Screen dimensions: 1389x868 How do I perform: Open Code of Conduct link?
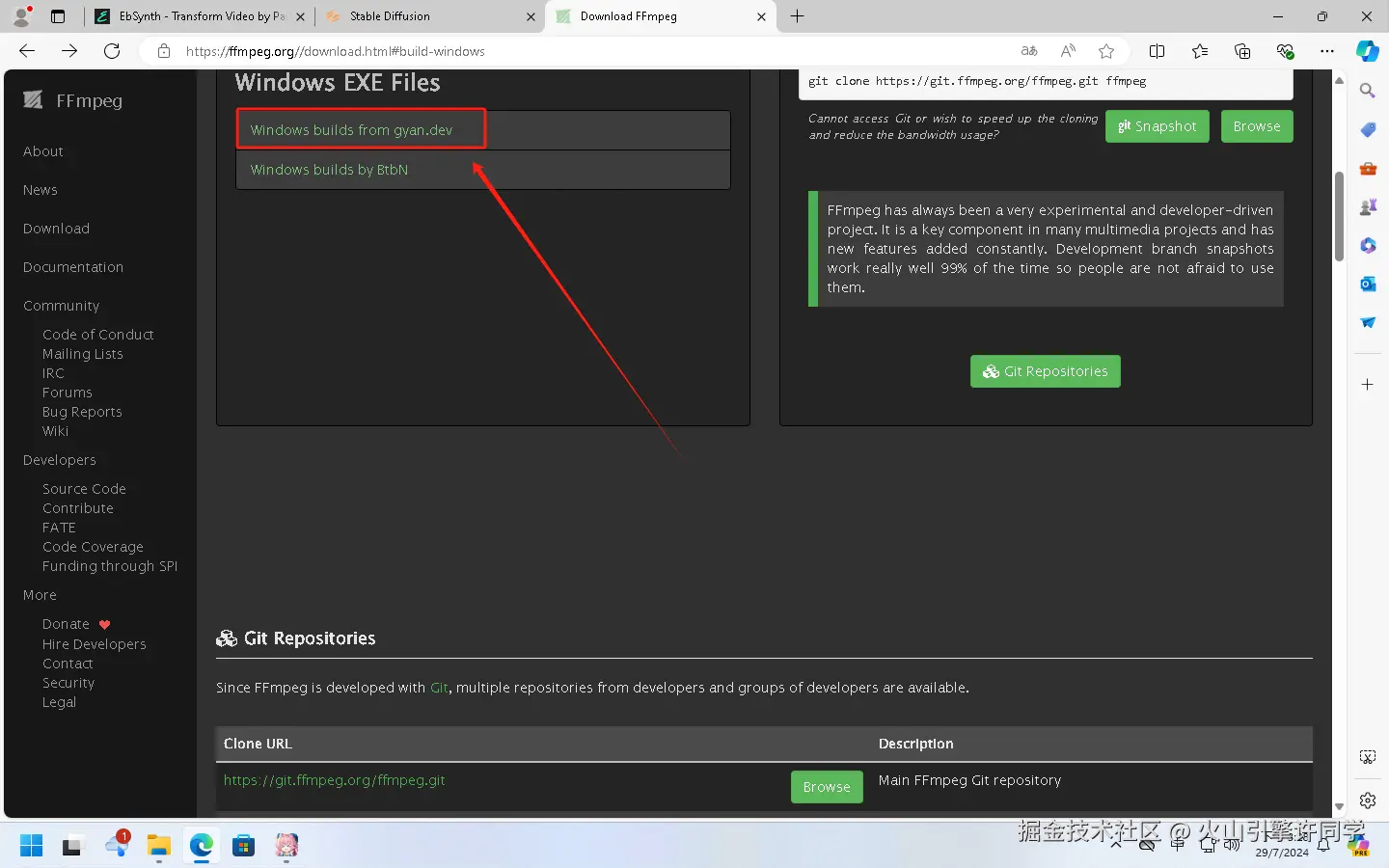click(98, 335)
